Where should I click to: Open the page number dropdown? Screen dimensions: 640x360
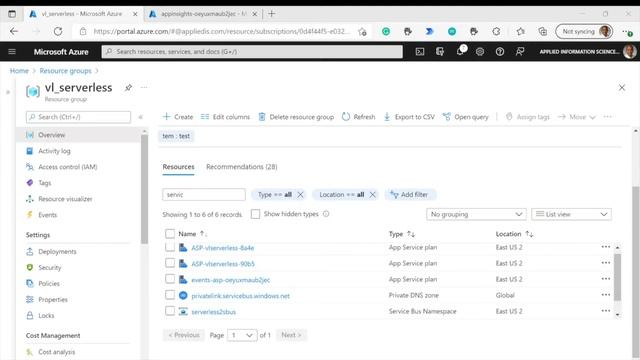point(242,335)
